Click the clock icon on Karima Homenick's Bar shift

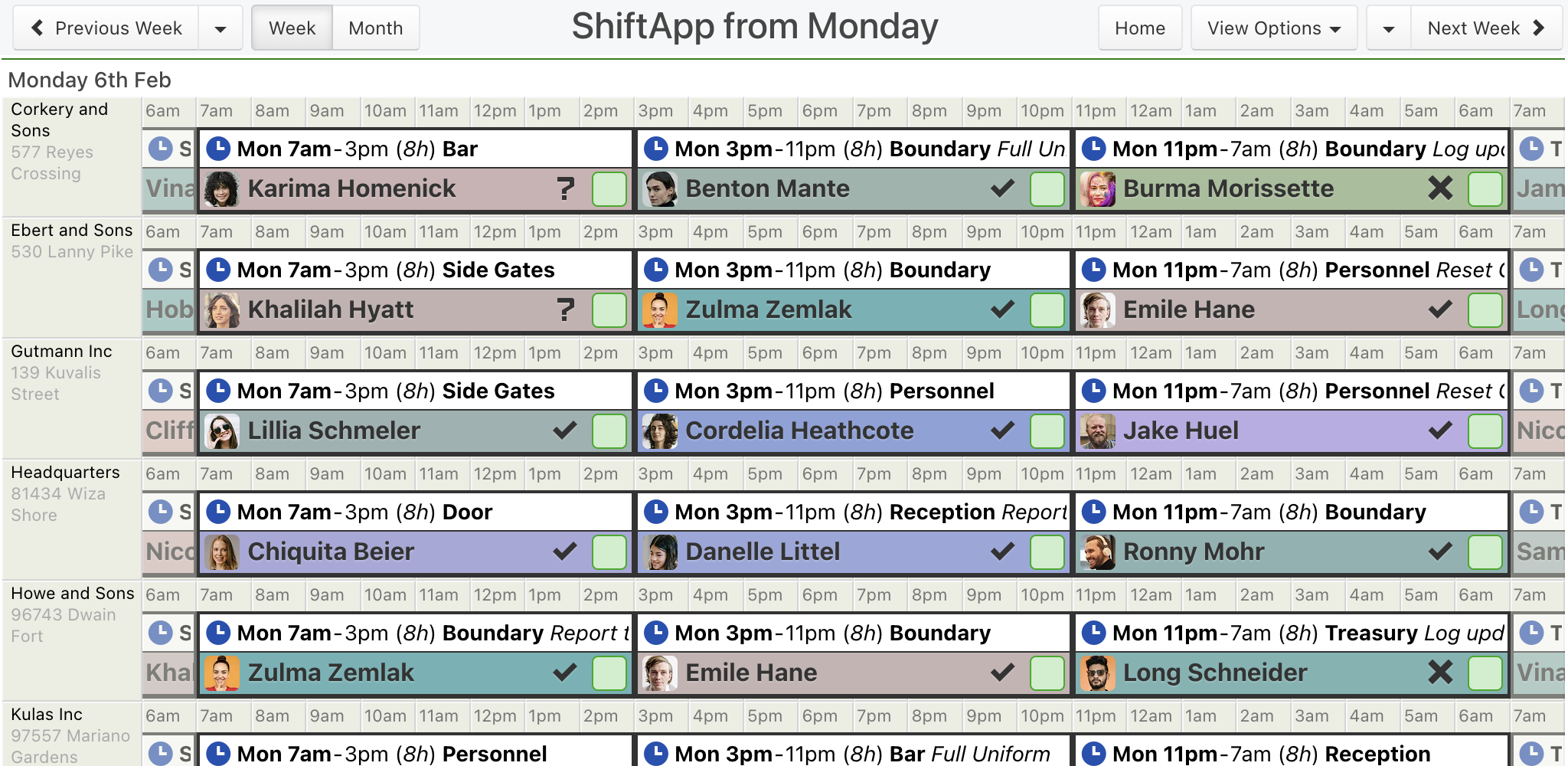pyautogui.click(x=219, y=149)
